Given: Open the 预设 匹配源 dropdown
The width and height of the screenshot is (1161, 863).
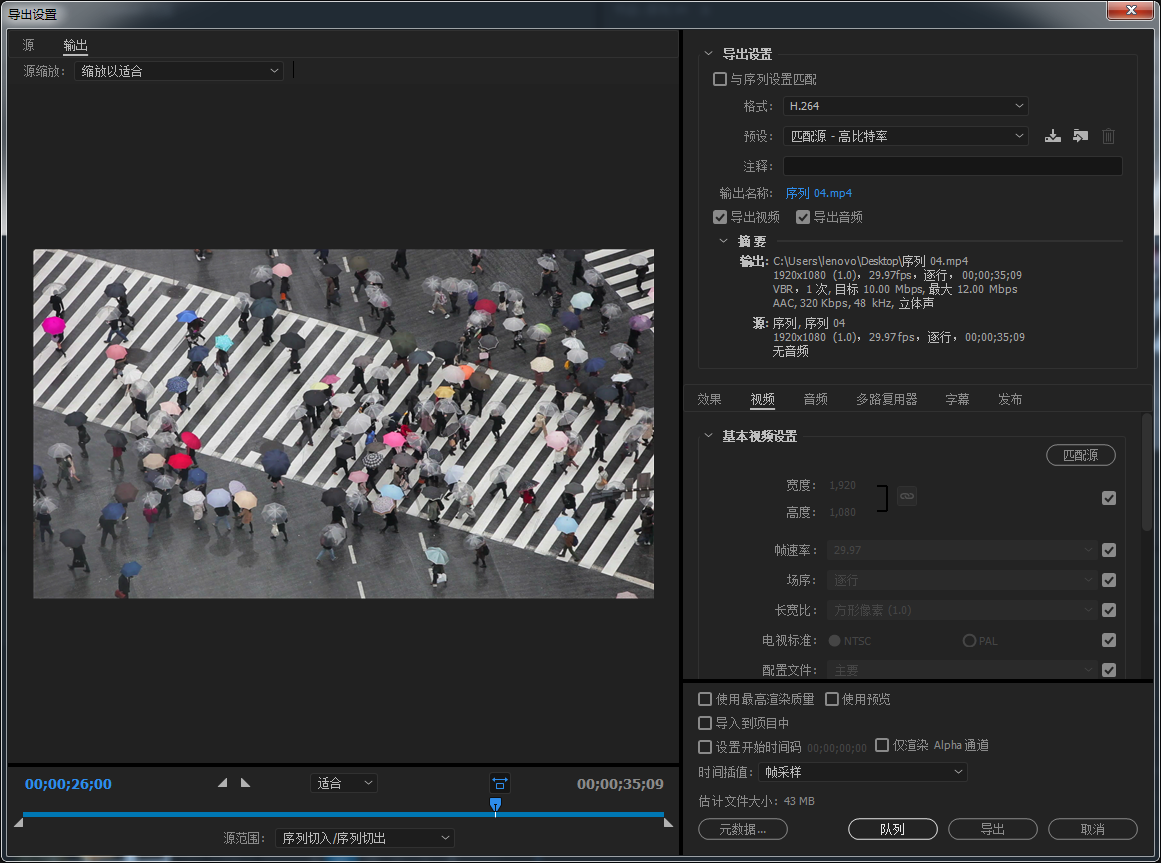Looking at the screenshot, I should click(906, 136).
